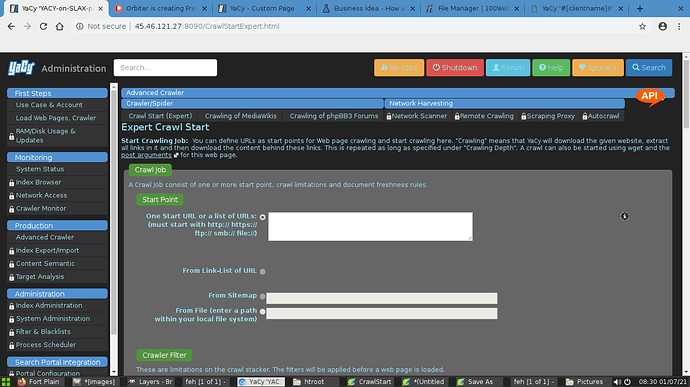This screenshot has height=387, width=690.
Task: Select the Network Harvesting section header
Action: (x=505, y=103)
